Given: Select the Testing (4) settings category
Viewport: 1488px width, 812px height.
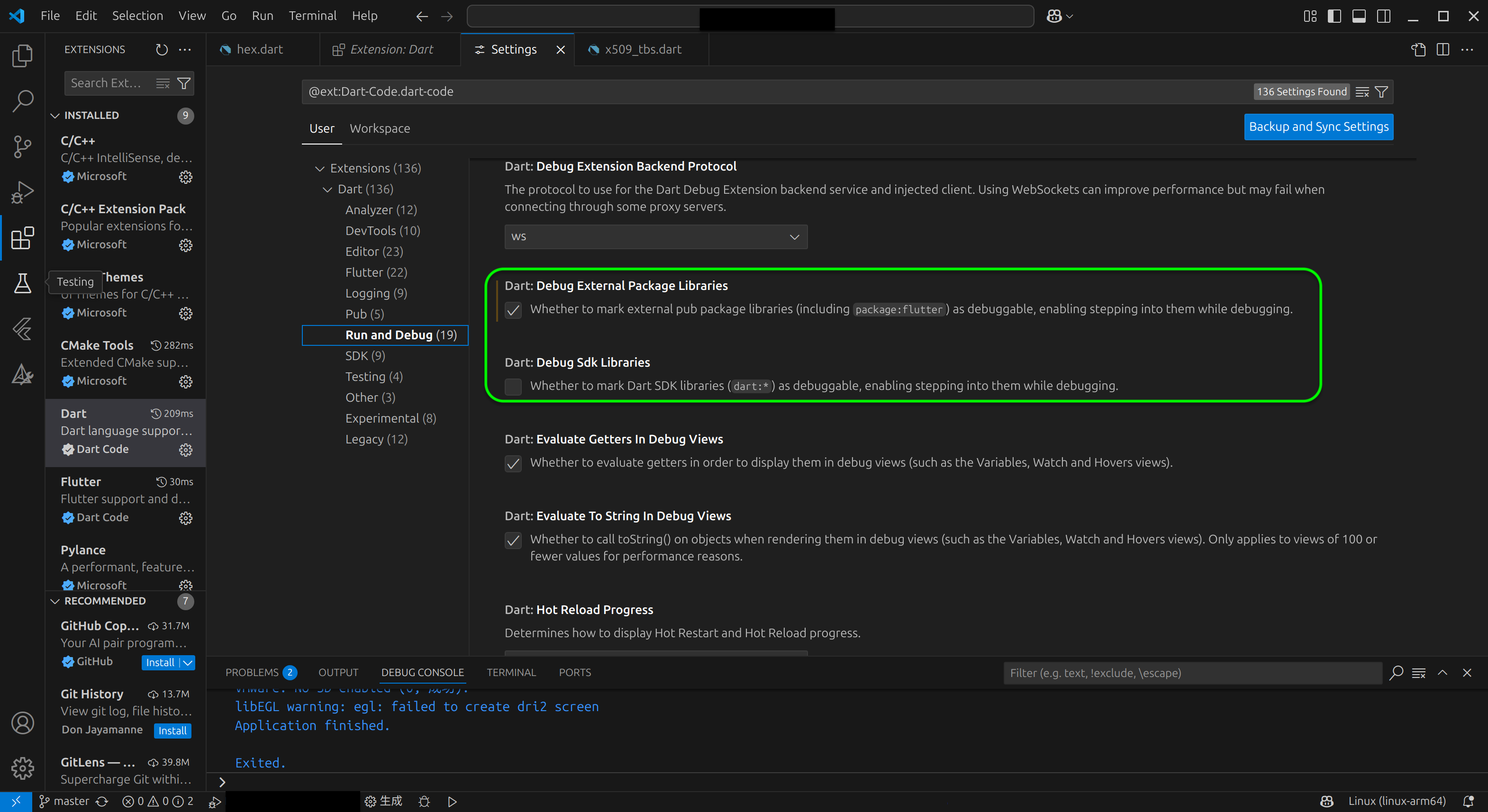Looking at the screenshot, I should point(374,377).
